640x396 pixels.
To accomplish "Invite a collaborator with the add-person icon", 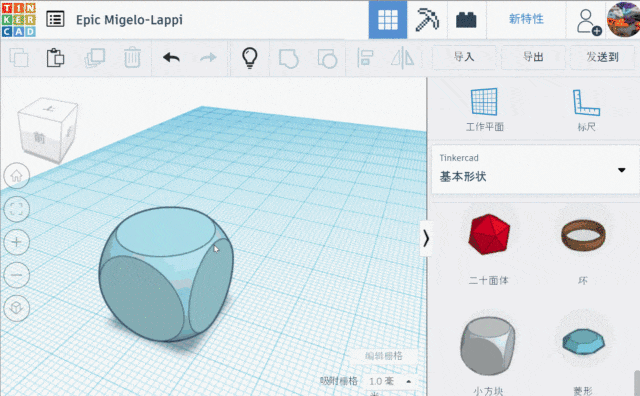I will point(588,21).
